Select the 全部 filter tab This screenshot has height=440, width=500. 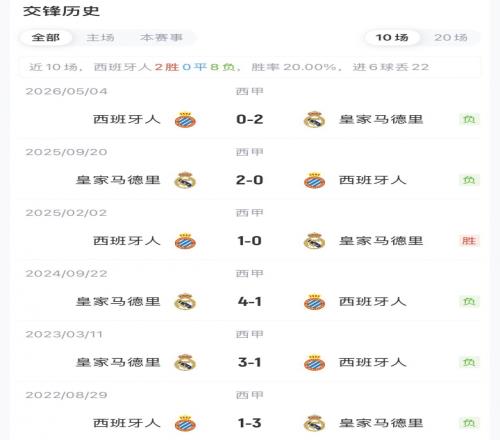(x=46, y=37)
